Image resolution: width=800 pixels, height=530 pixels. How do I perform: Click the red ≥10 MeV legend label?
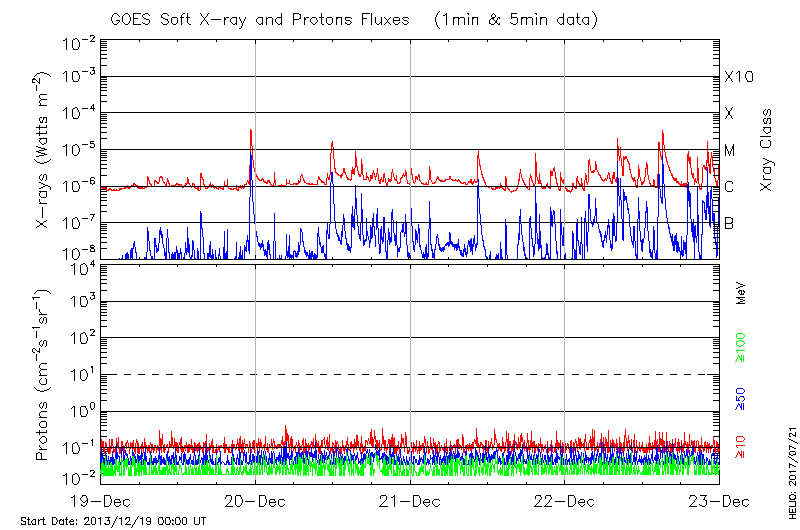point(741,448)
